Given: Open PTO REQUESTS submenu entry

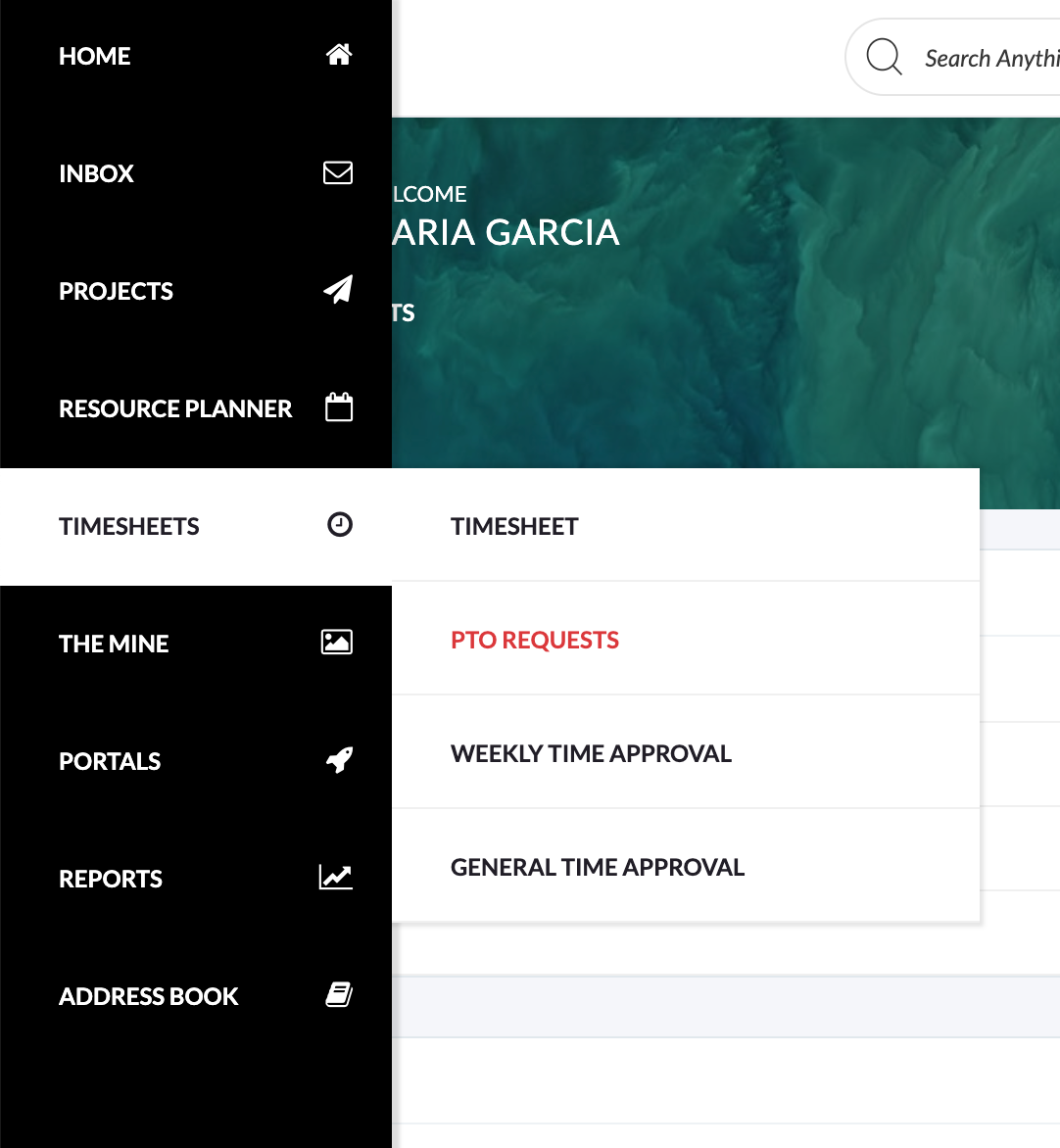Looking at the screenshot, I should [x=685, y=639].
